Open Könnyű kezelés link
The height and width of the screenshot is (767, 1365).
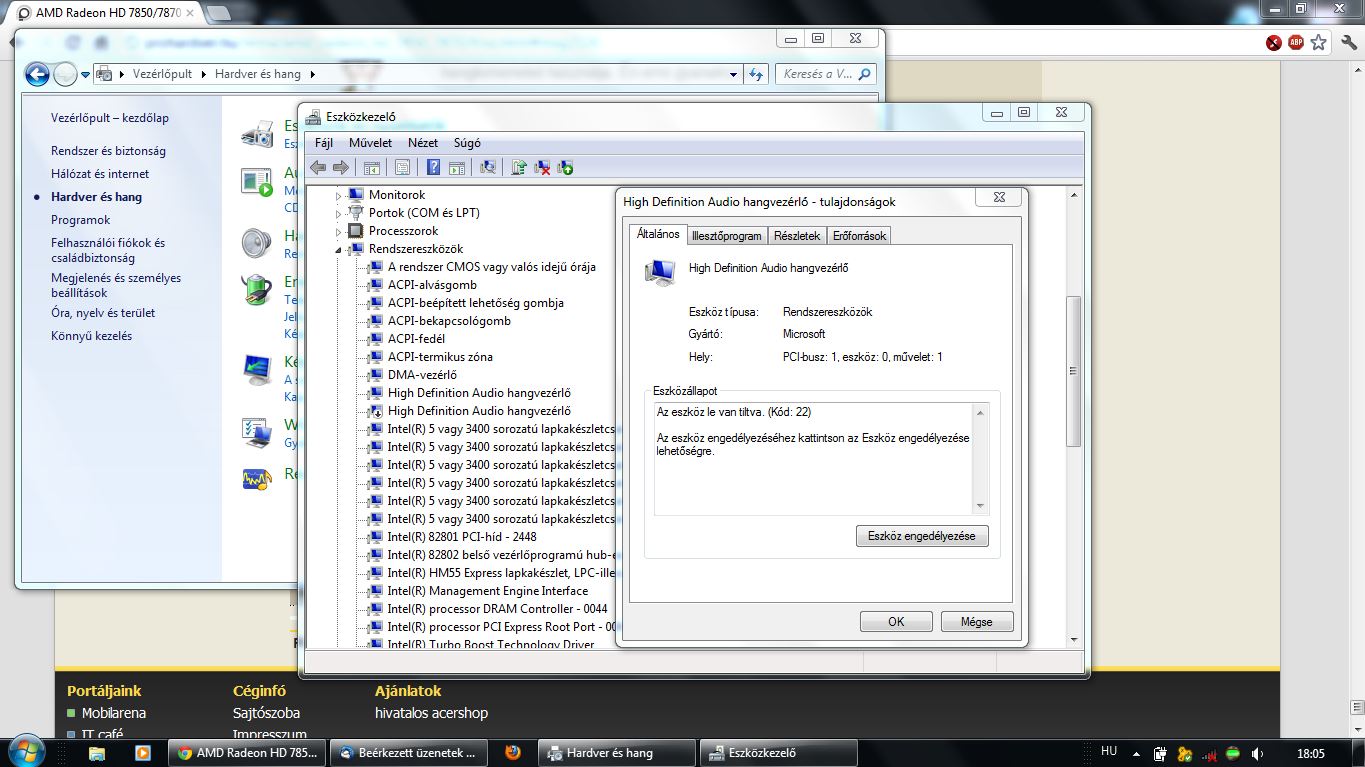(x=91, y=336)
